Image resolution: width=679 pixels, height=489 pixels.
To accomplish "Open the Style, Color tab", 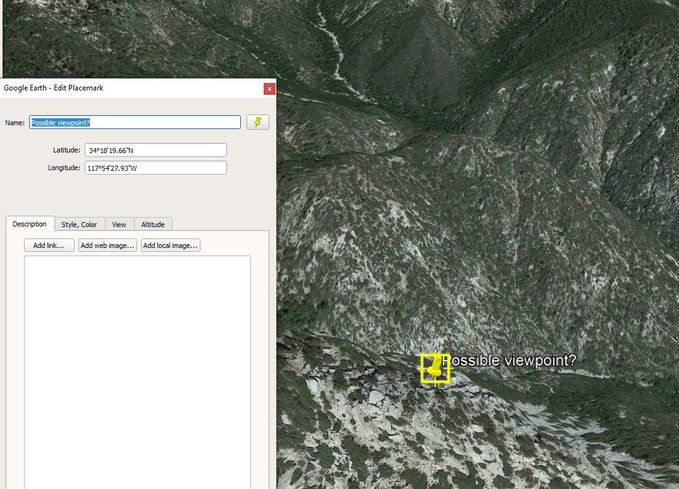I will [79, 224].
